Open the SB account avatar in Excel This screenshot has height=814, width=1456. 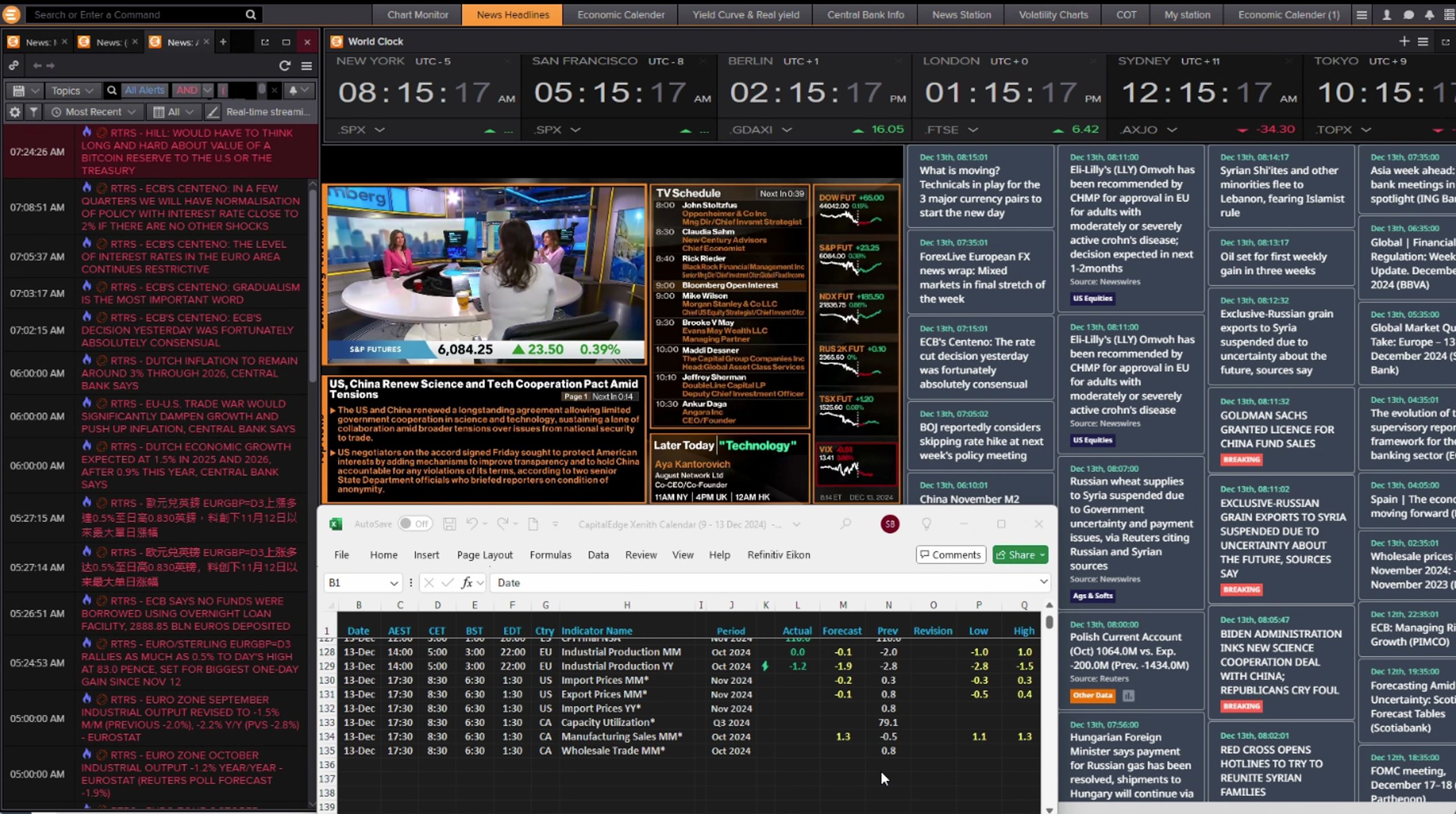[x=890, y=524]
